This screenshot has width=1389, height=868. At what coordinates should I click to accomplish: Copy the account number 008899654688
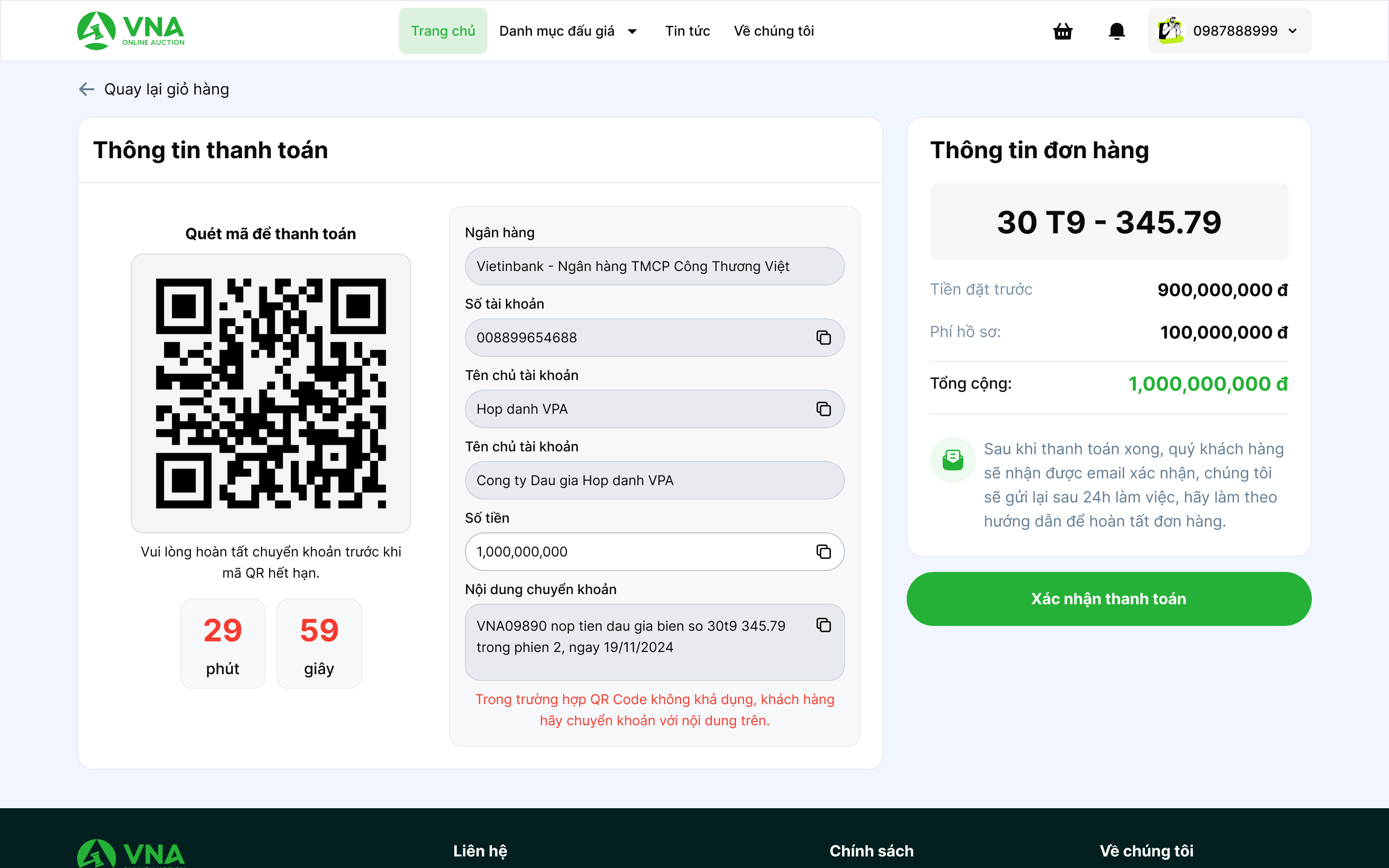823,338
